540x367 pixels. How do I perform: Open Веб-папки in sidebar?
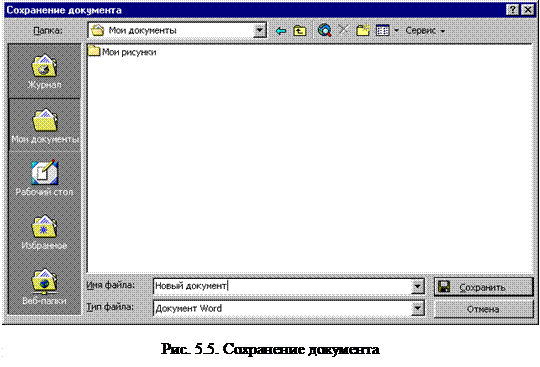click(x=44, y=286)
